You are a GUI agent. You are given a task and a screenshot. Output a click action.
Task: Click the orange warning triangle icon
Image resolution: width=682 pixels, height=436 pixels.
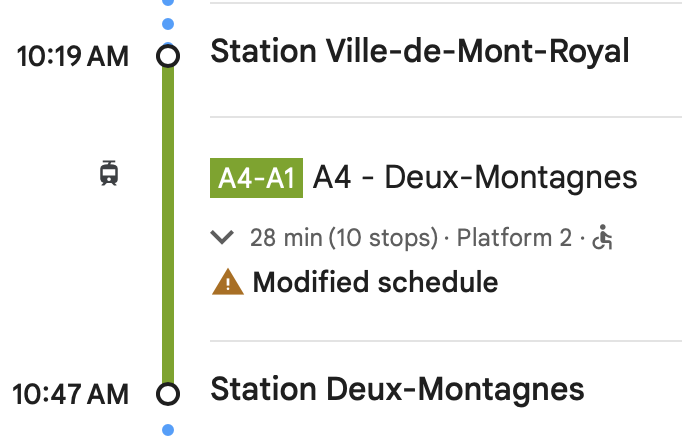228,283
